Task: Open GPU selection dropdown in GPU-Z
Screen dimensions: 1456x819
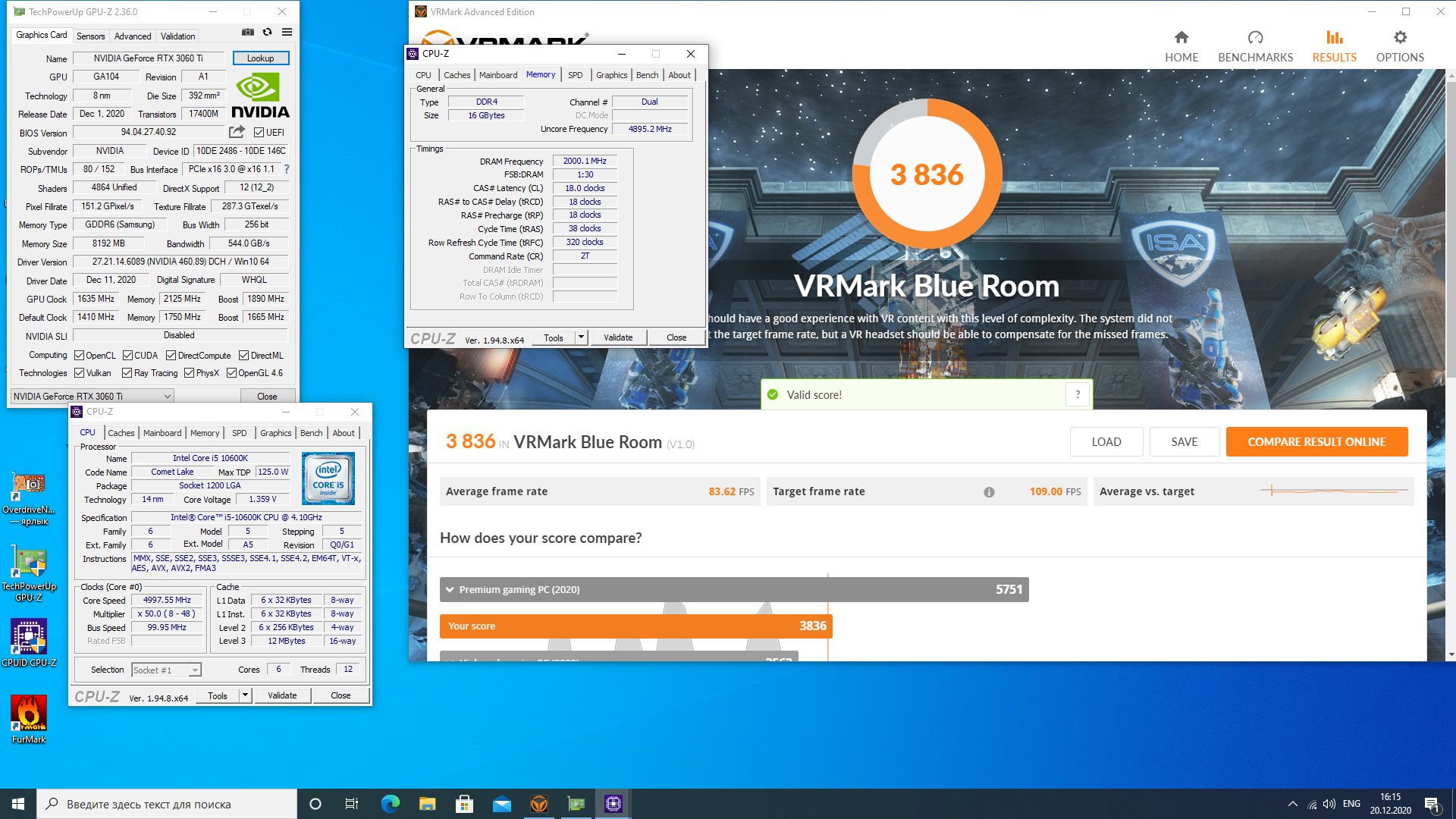Action: click(x=93, y=397)
